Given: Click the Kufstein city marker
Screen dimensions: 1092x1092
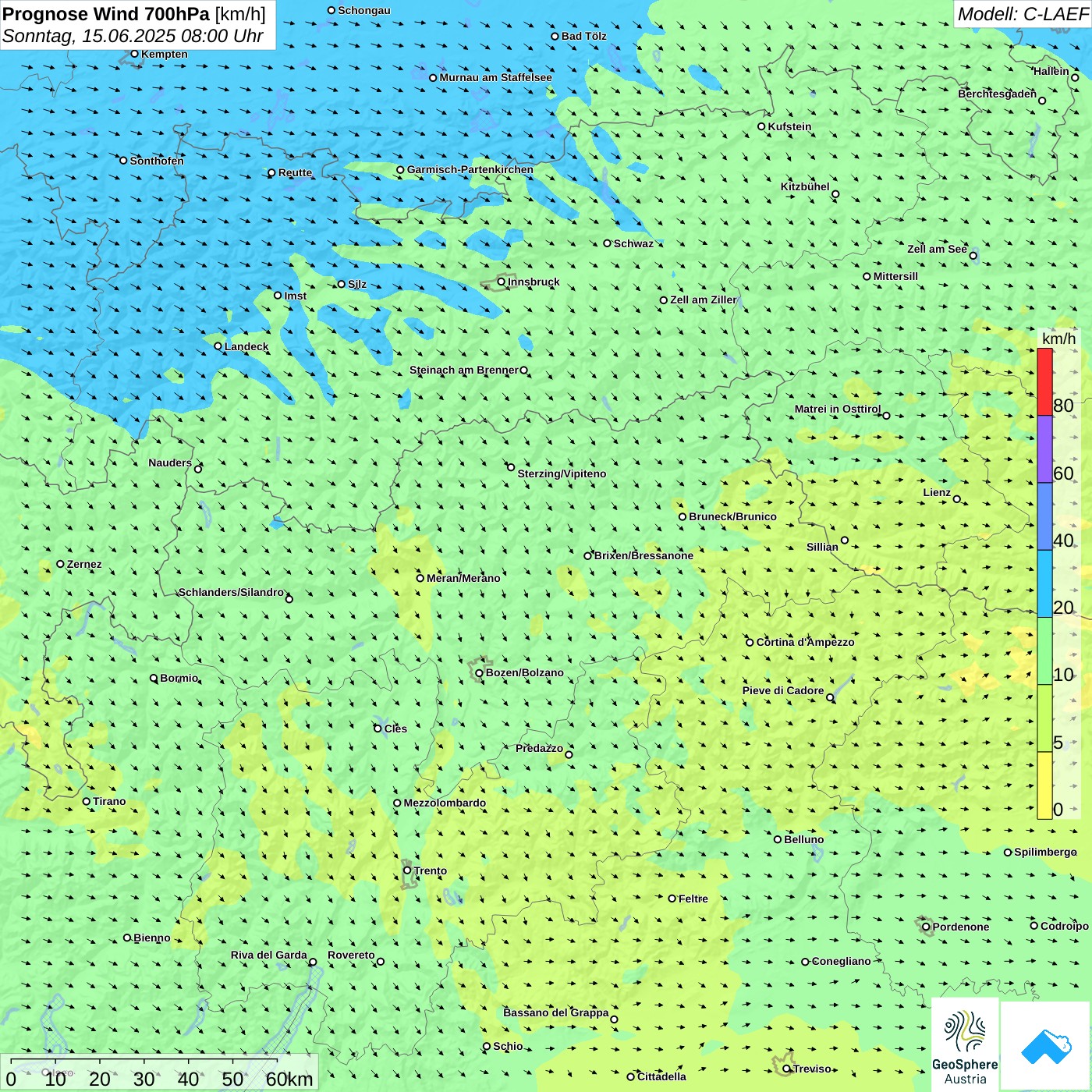Looking at the screenshot, I should pos(761,126).
